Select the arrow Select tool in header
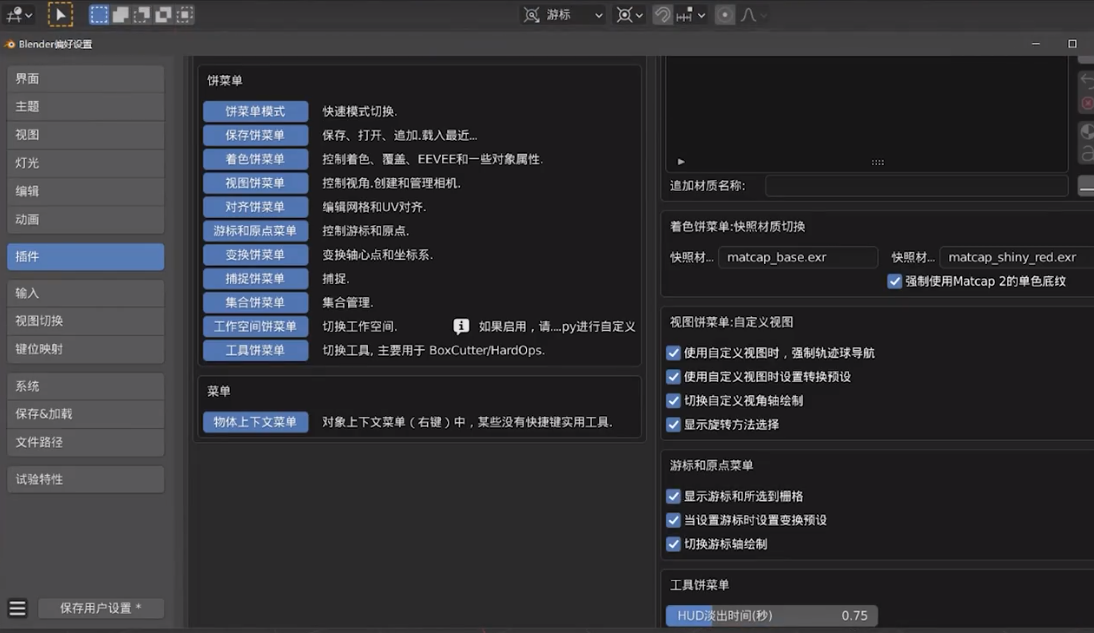Screen dimensions: 1094x633 pos(60,15)
